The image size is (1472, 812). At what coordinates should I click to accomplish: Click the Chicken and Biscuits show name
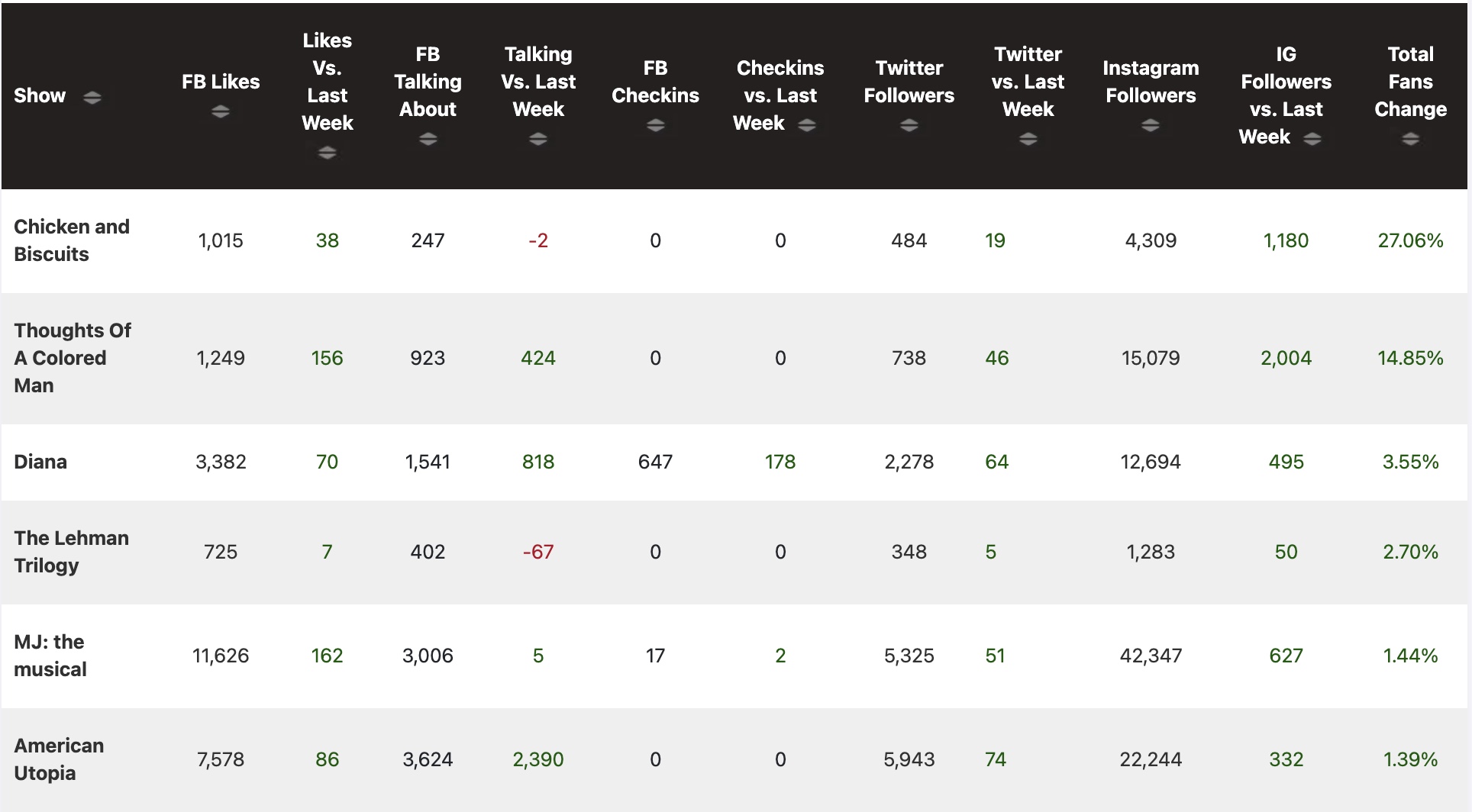(x=72, y=240)
